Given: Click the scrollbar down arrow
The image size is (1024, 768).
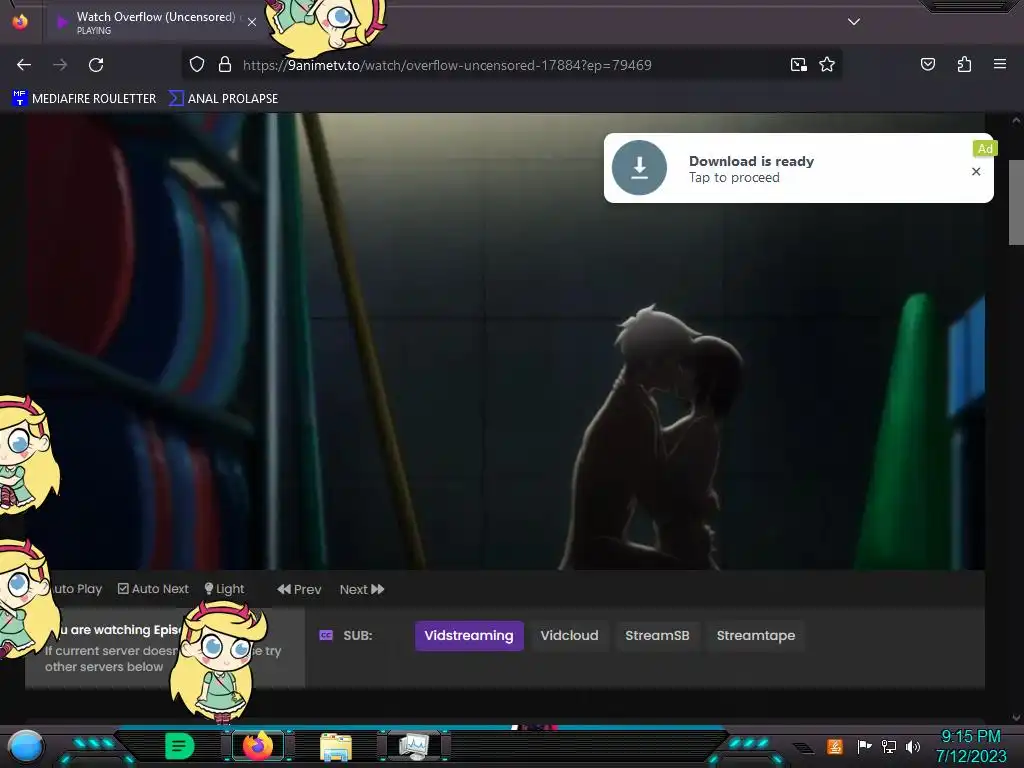Looking at the screenshot, I should [x=1016, y=718].
